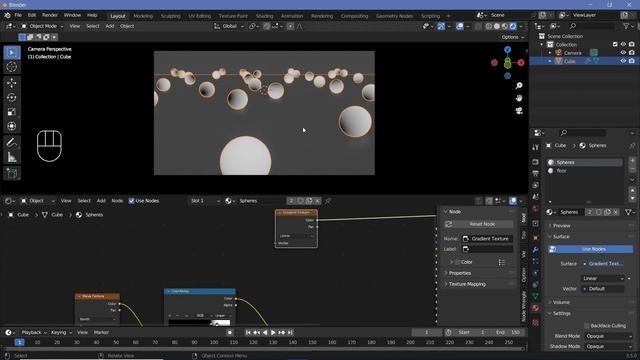This screenshot has width=640, height=360.
Task: Click the current frame 1 marker
Action: click(x=19, y=342)
